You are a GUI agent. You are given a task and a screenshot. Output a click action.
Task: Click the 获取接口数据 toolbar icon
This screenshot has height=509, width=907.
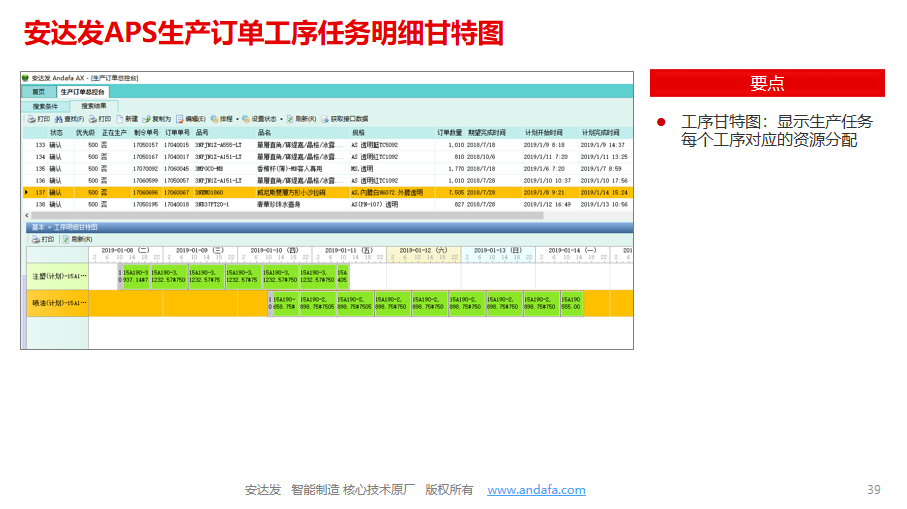[x=325, y=118]
